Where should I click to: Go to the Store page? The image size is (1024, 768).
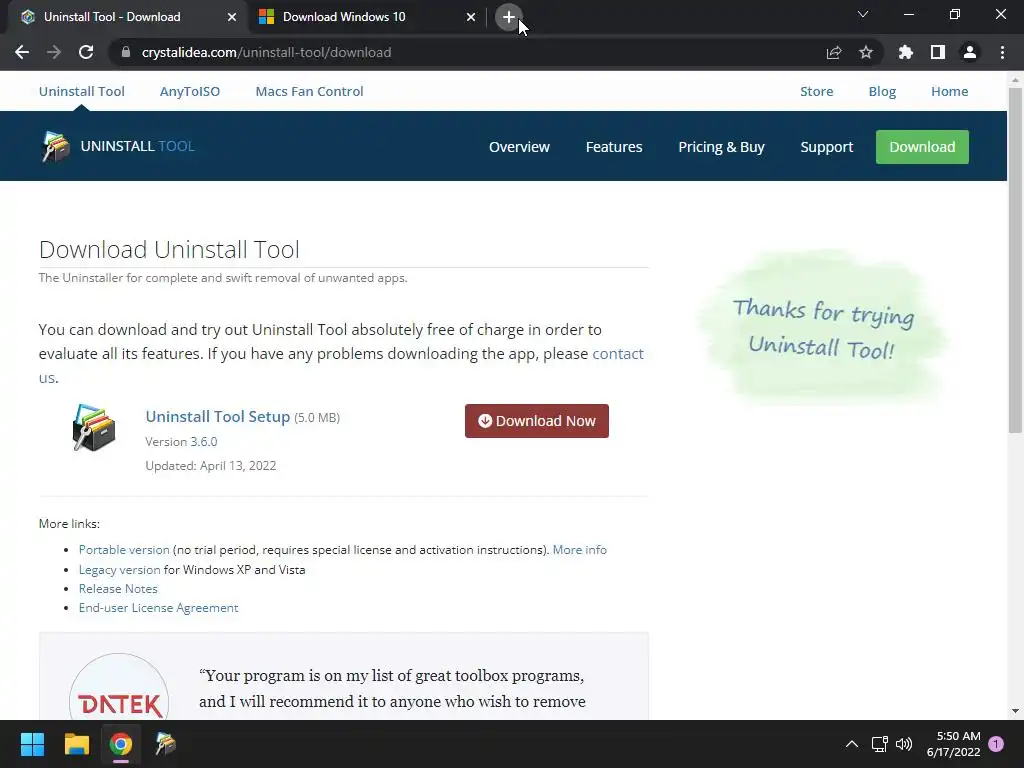coord(816,91)
